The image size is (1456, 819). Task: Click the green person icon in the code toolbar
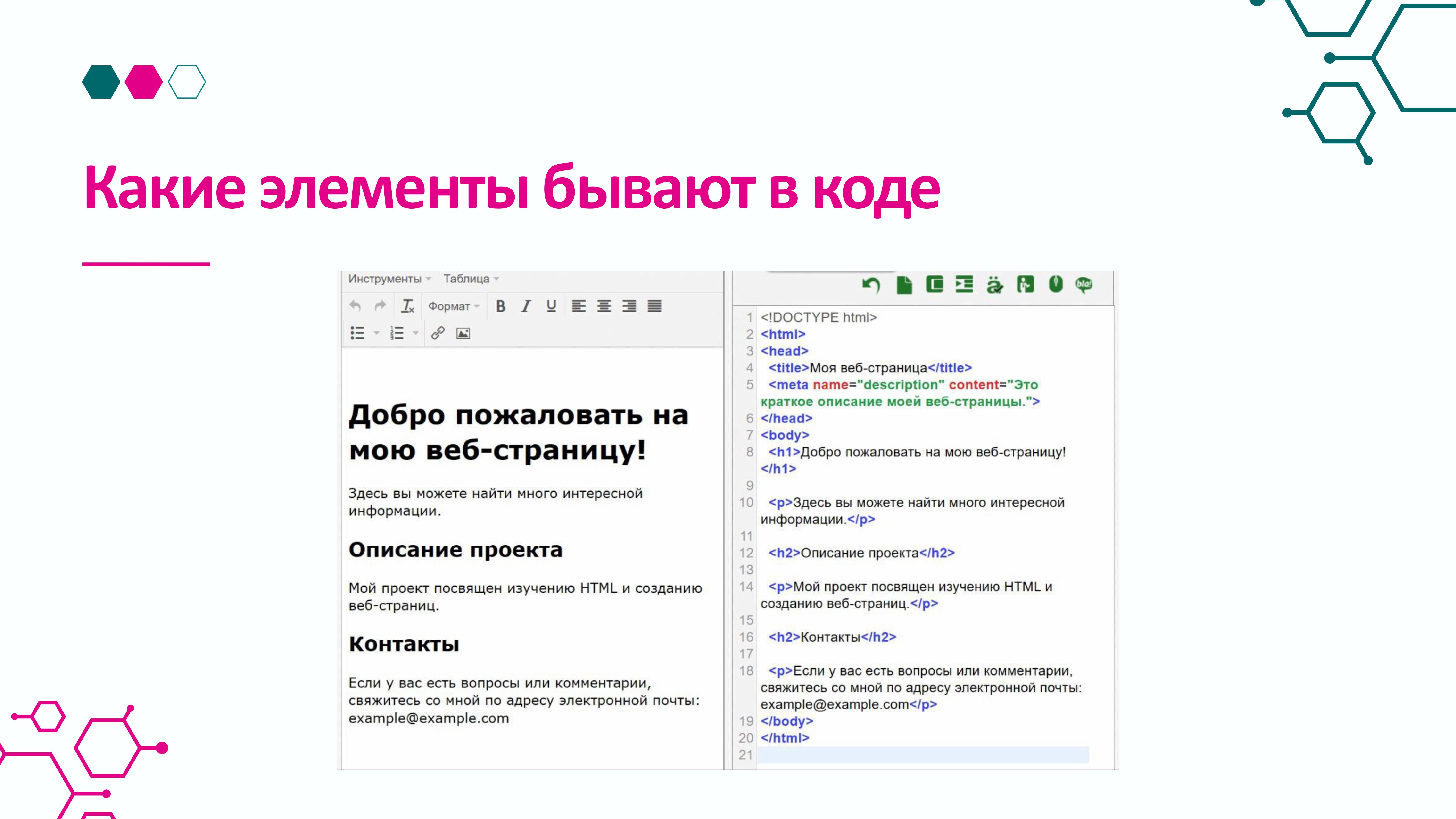1025,284
